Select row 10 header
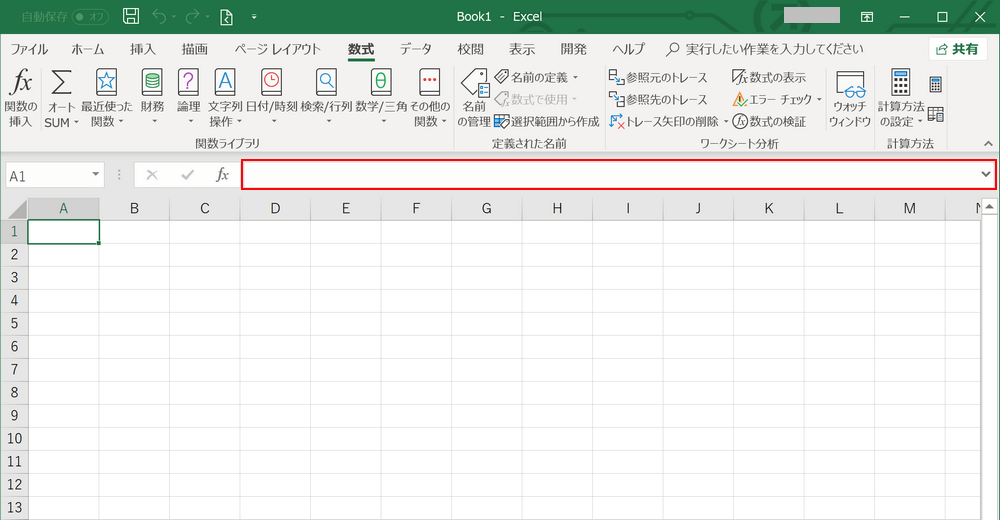 pyautogui.click(x=14, y=438)
